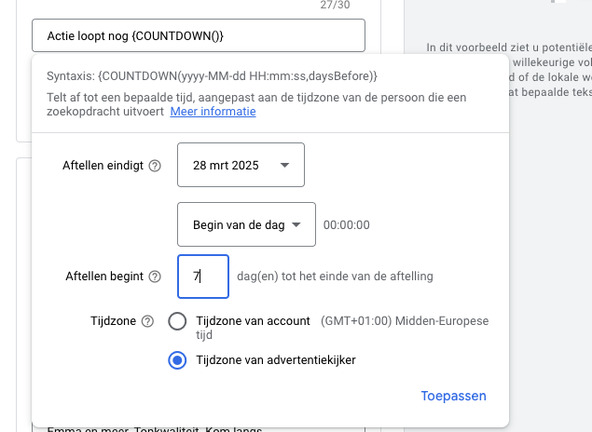Image resolution: width=592 pixels, height=432 pixels.
Task: Click the dag(en) tot het einde text
Action: [335, 276]
